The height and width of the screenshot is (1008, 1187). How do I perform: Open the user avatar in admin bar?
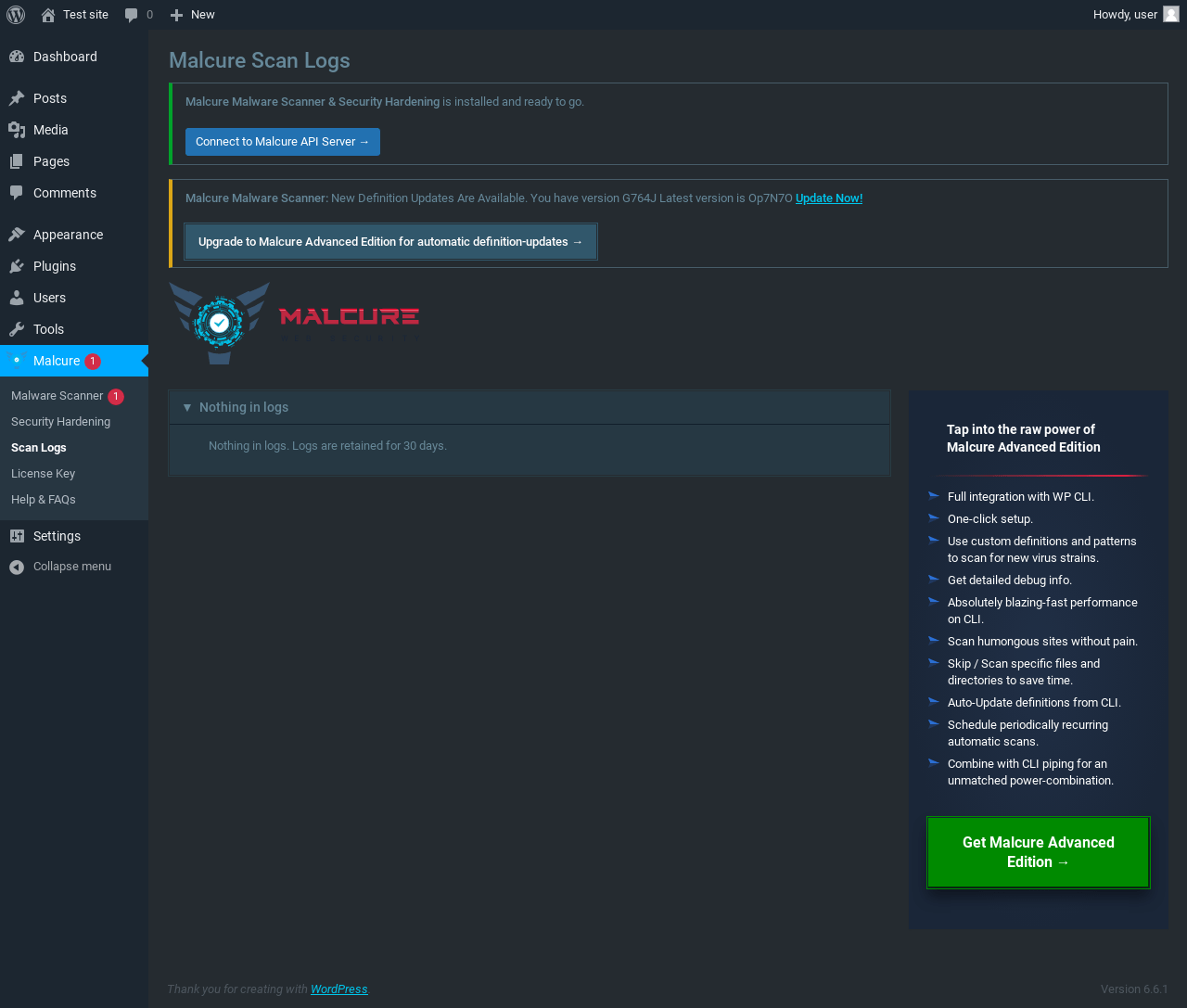coord(1171,14)
